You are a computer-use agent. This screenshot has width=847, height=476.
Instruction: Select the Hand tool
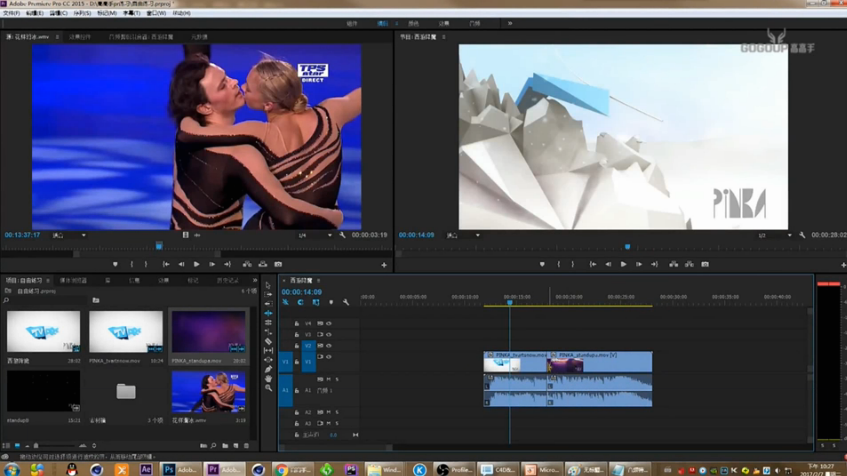coord(268,379)
